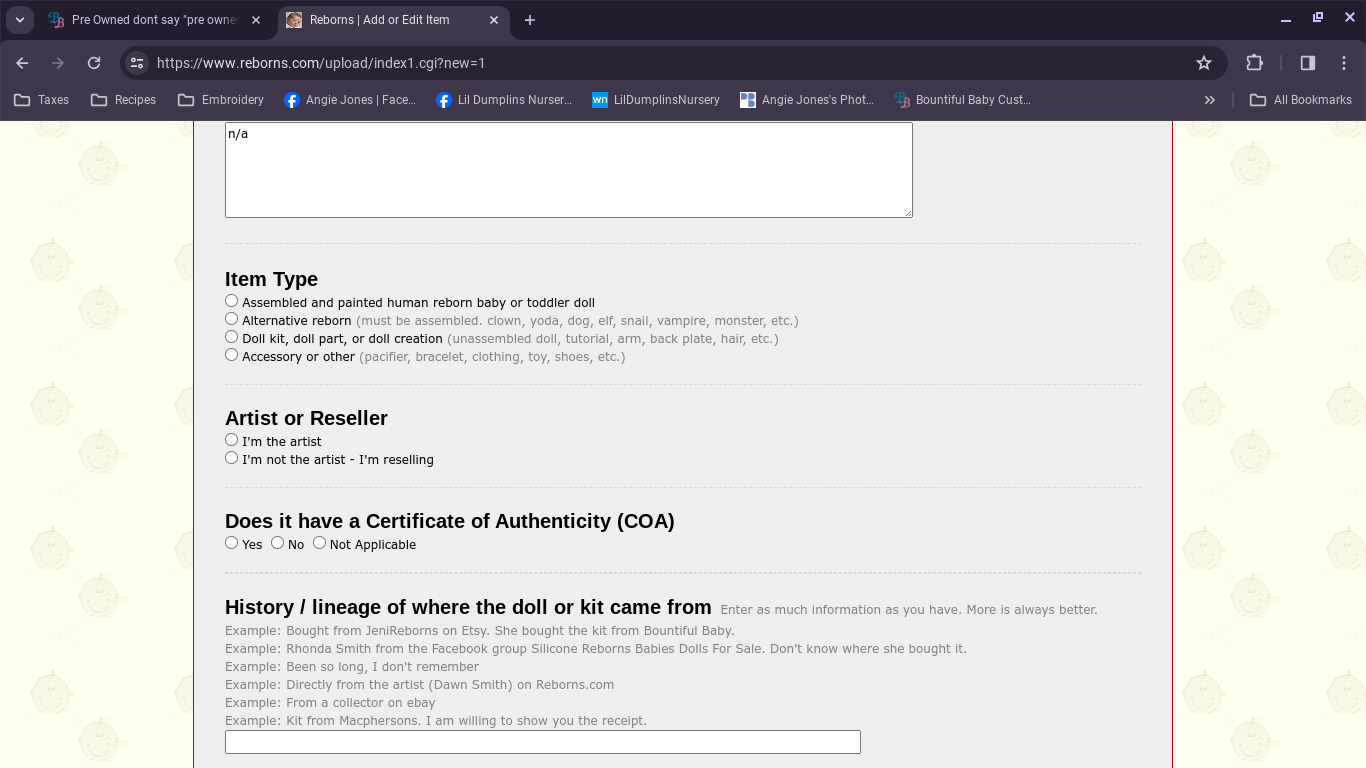
Task: Open the Extensions puzzle icon
Action: [1254, 63]
